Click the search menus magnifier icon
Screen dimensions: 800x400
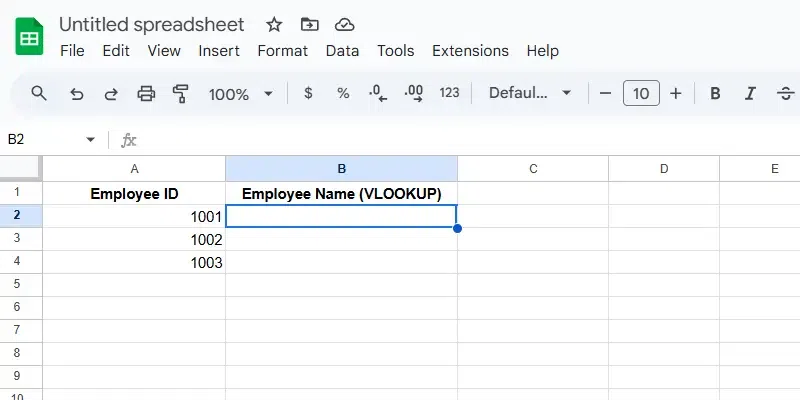pyautogui.click(x=39, y=93)
